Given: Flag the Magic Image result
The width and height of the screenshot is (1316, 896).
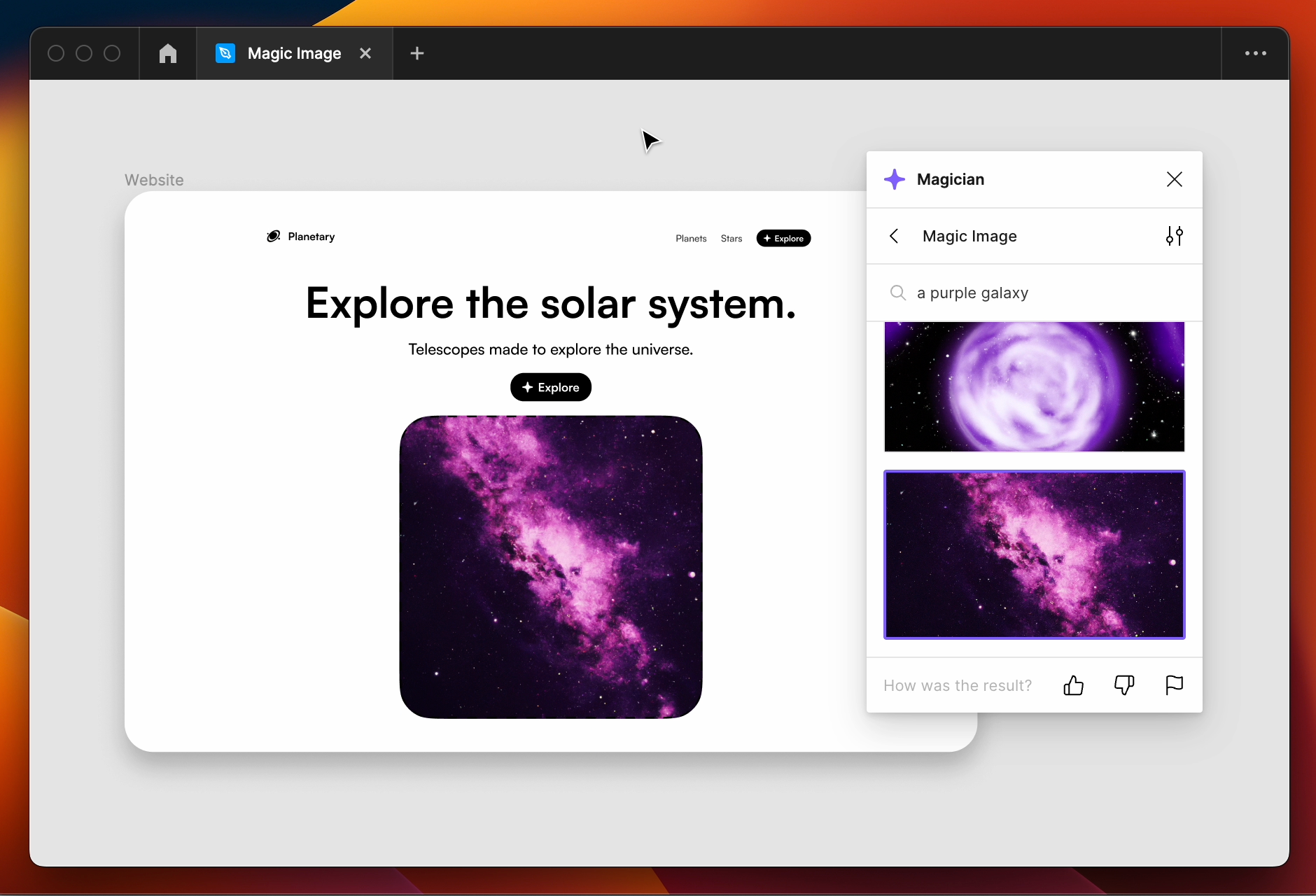Looking at the screenshot, I should coord(1175,685).
